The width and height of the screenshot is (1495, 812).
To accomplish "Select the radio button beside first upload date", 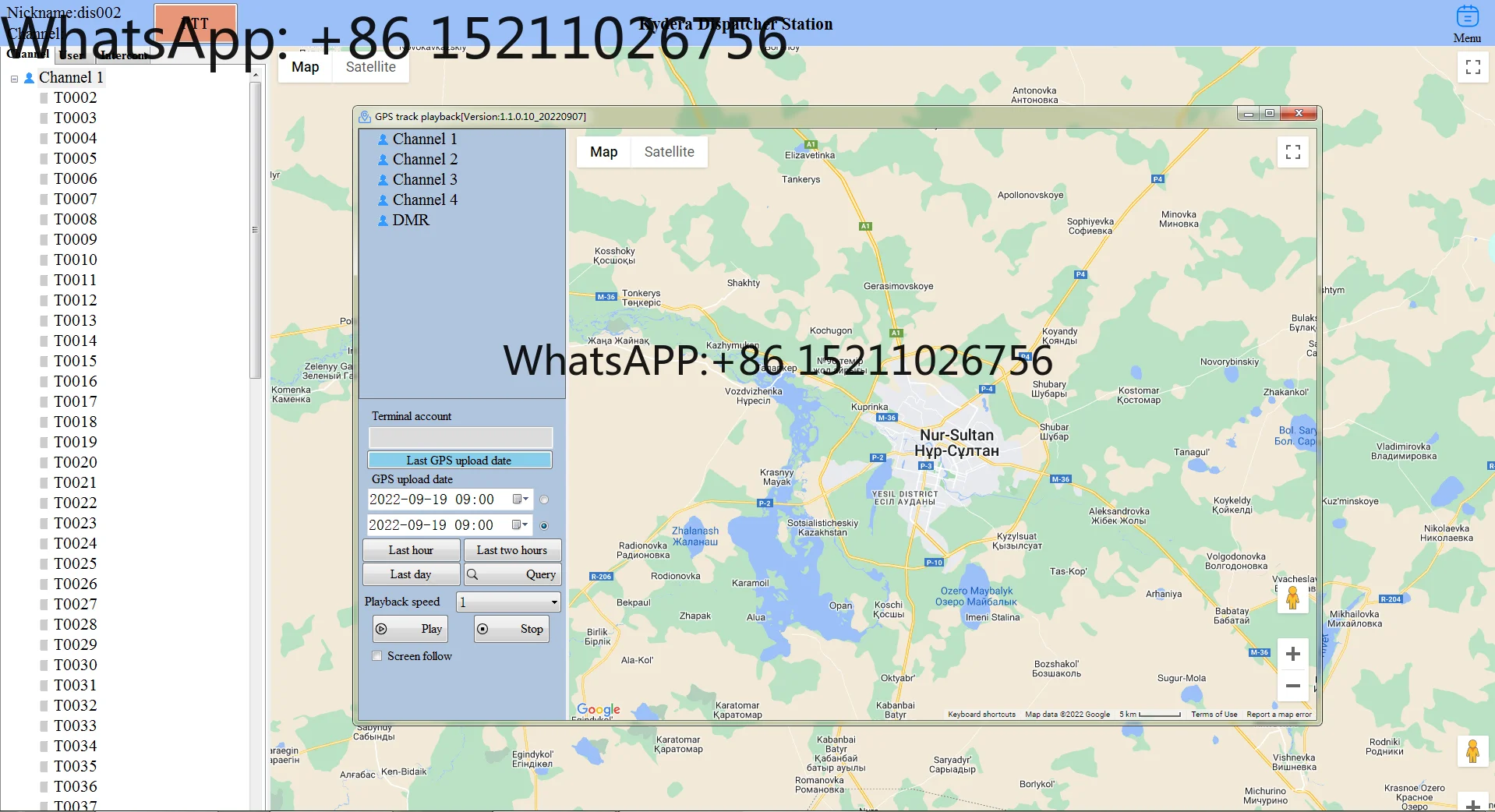I will pyautogui.click(x=544, y=500).
